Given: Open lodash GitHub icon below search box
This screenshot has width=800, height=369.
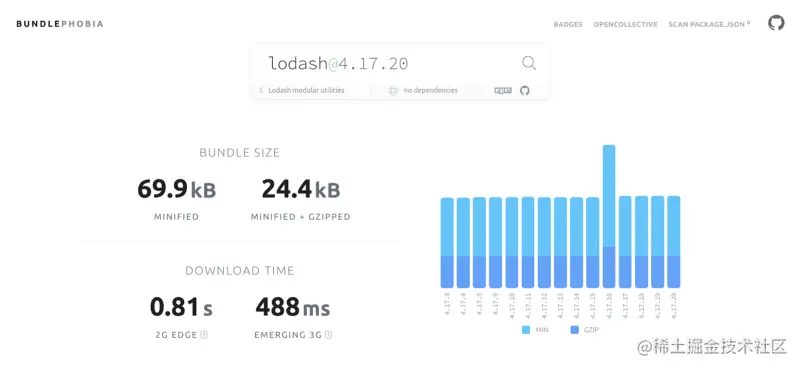Looking at the screenshot, I should tap(524, 90).
